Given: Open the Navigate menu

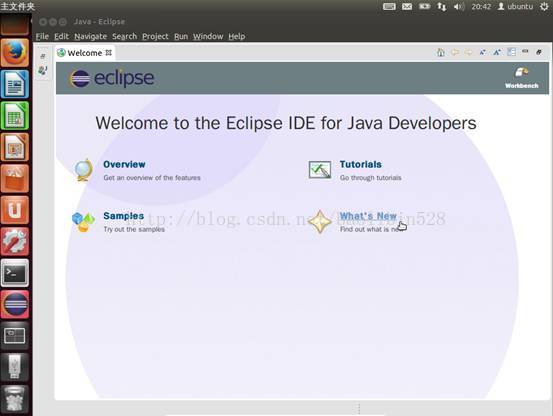Looking at the screenshot, I should pyautogui.click(x=90, y=36).
